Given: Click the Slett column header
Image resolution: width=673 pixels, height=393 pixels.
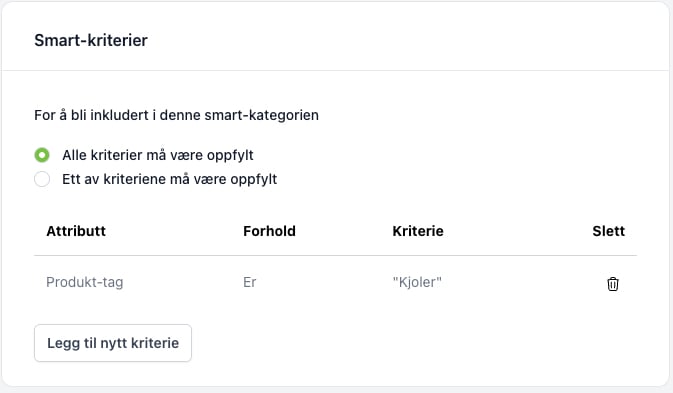Looking at the screenshot, I should pyautogui.click(x=608, y=231).
